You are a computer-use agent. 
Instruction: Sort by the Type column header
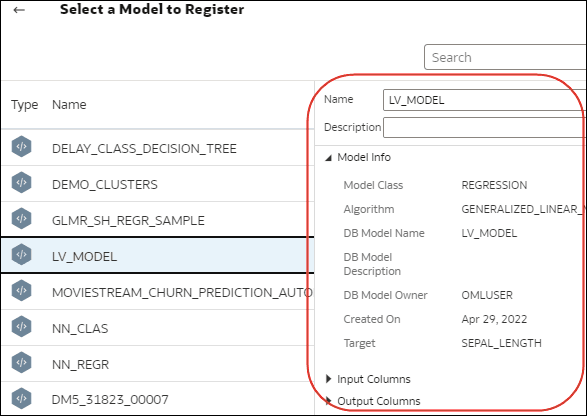[x=24, y=105]
